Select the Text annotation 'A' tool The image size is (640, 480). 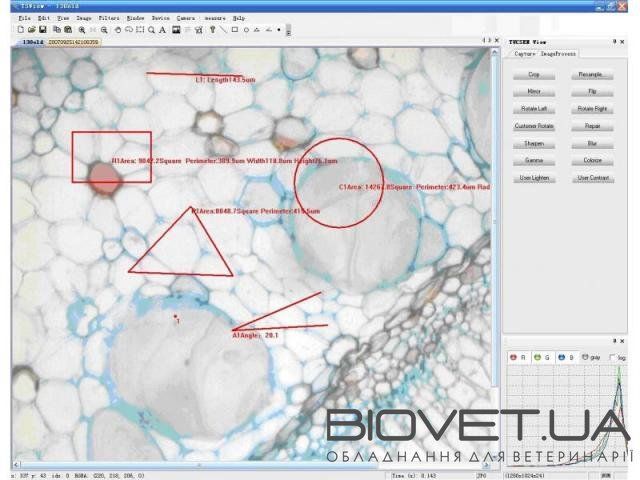click(x=162, y=30)
